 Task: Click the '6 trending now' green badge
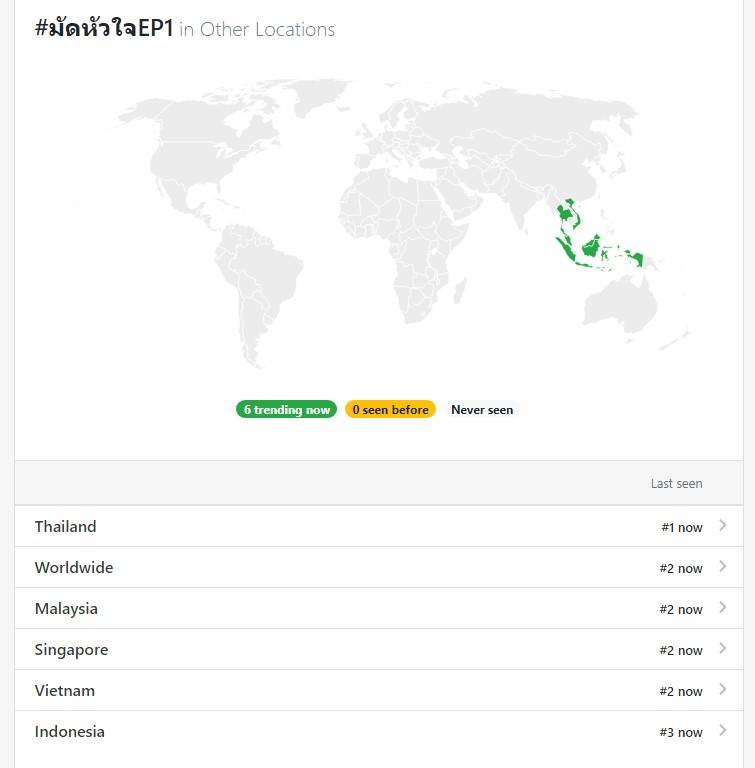pyautogui.click(x=286, y=410)
